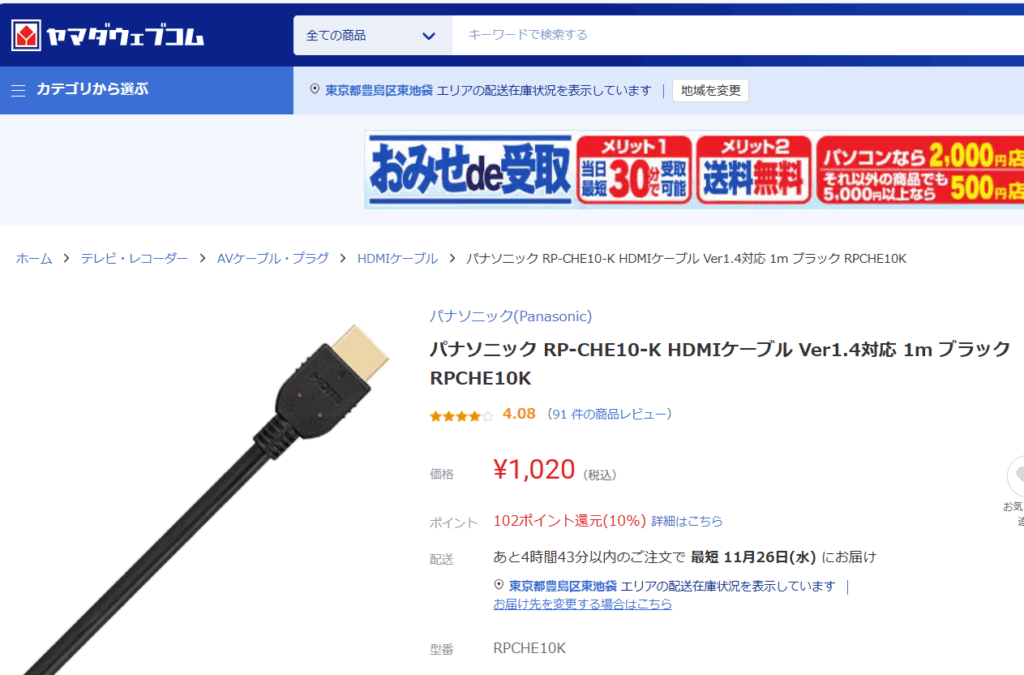Click location pin icon beside delivery area
This screenshot has height=675, width=1024.
click(499, 585)
